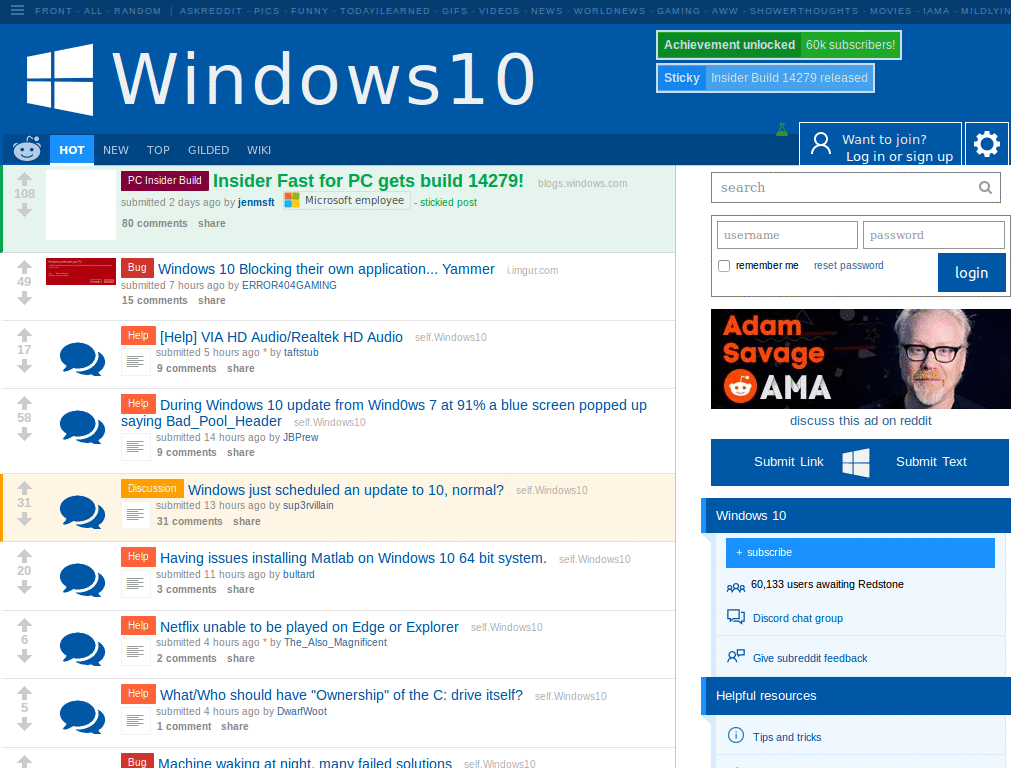
Task: Click the chat bubble icon of Netflix post
Action: click(x=82, y=648)
